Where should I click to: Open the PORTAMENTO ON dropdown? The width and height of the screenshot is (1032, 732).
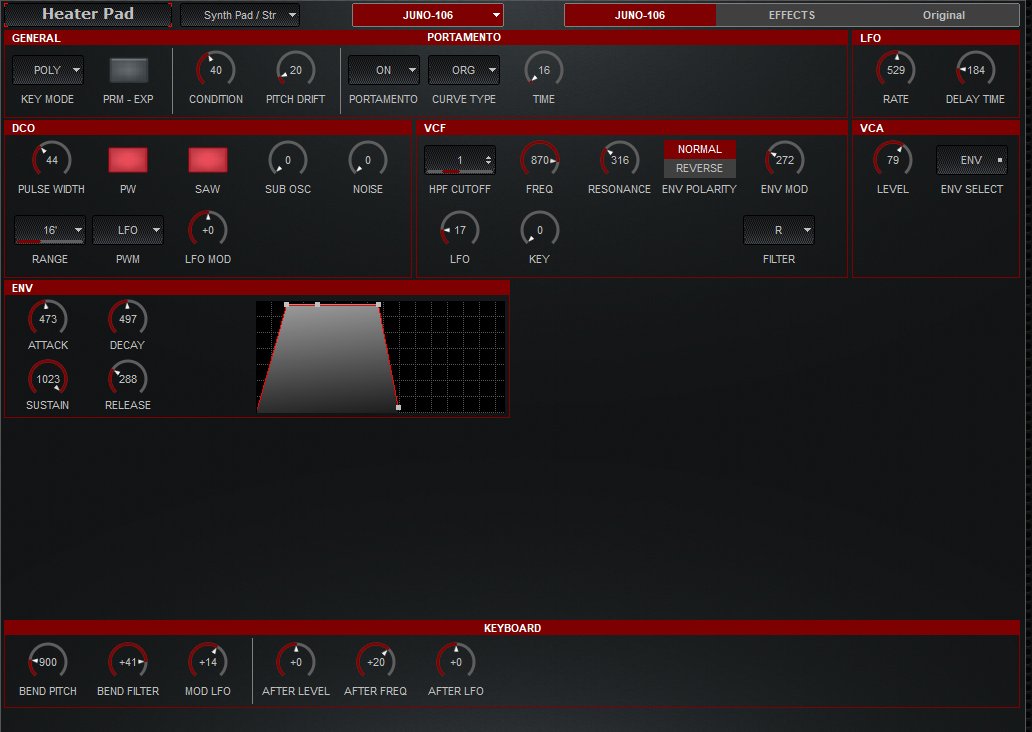(x=384, y=70)
